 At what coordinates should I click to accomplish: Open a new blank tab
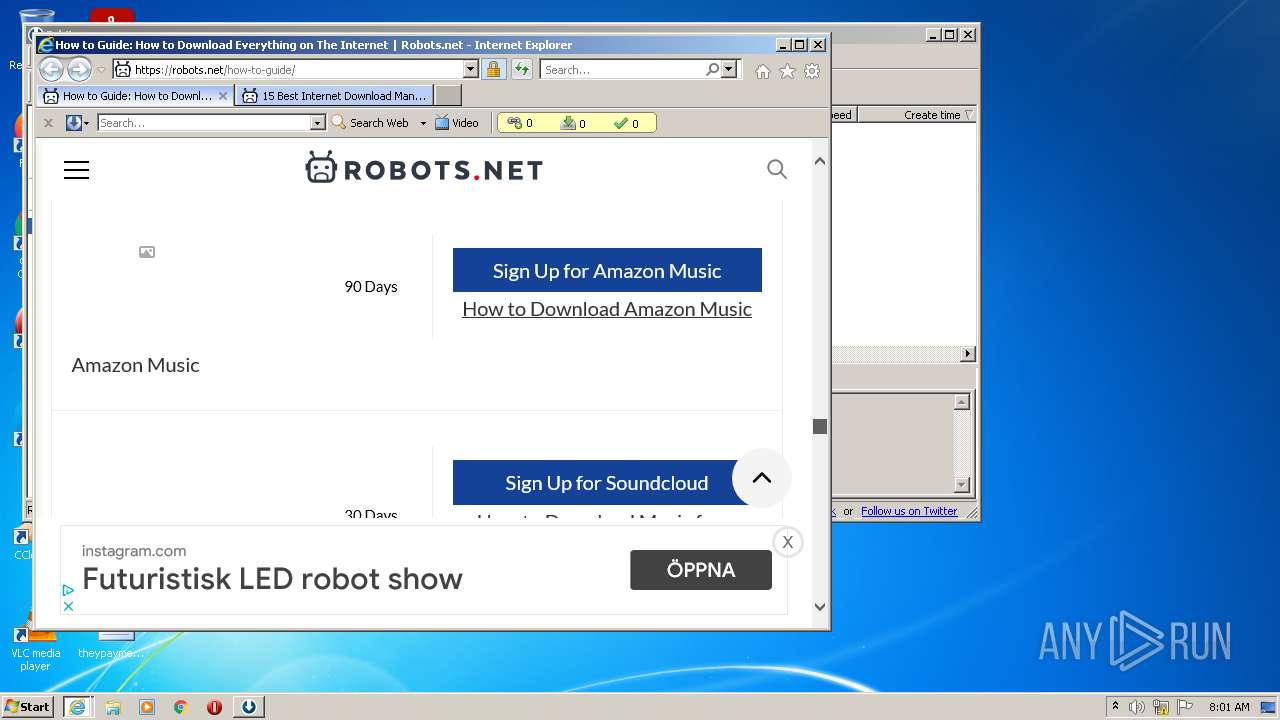[448, 96]
